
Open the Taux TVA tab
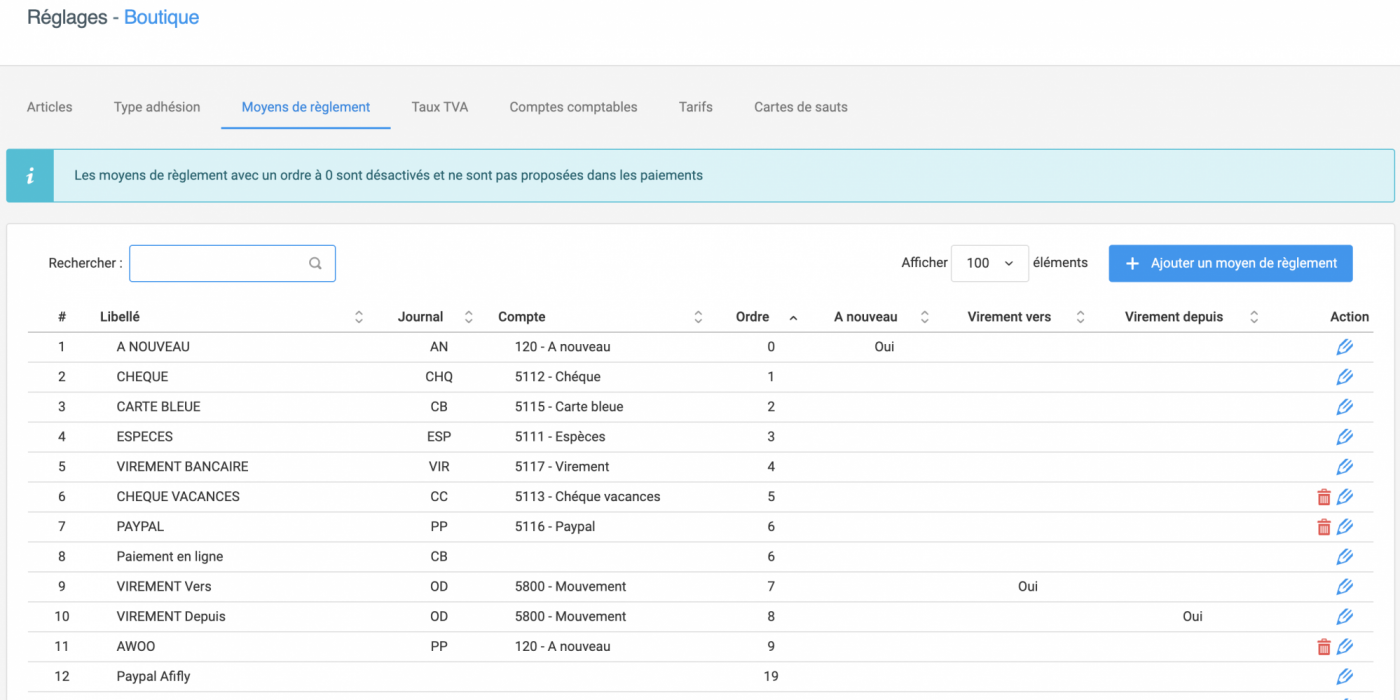pos(440,107)
